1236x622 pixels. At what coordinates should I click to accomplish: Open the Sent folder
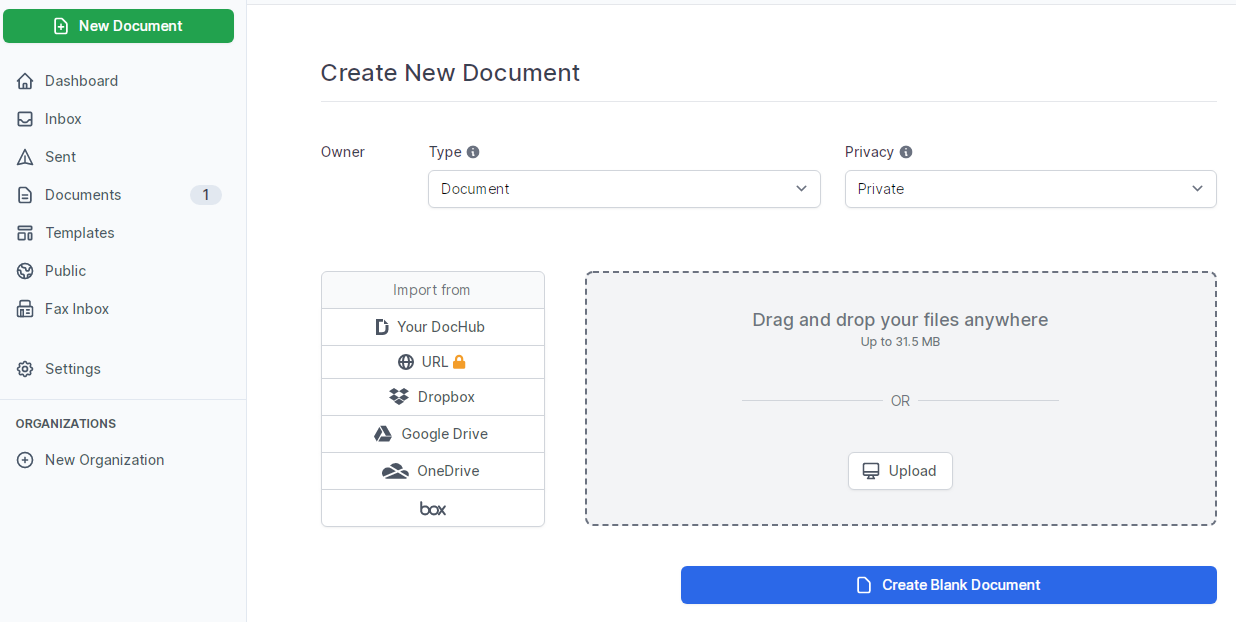(23, 157)
